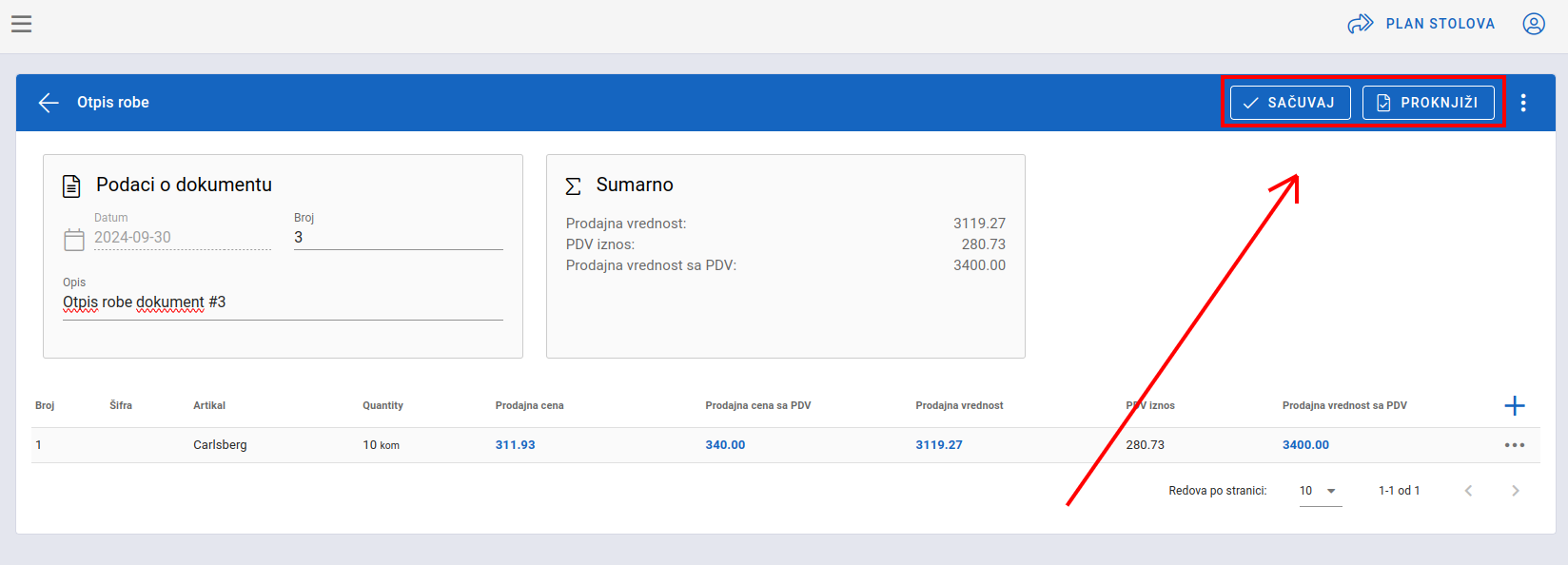Screen dimensions: 1568x565
Task: Click the Artikal column header
Action: (209, 405)
